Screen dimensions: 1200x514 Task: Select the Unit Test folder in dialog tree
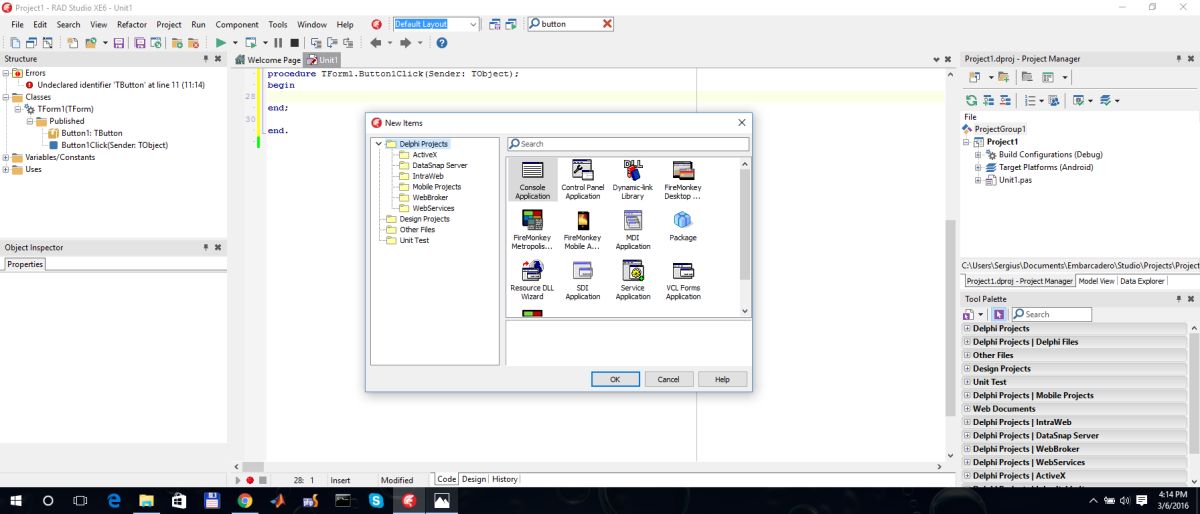click(x=414, y=241)
